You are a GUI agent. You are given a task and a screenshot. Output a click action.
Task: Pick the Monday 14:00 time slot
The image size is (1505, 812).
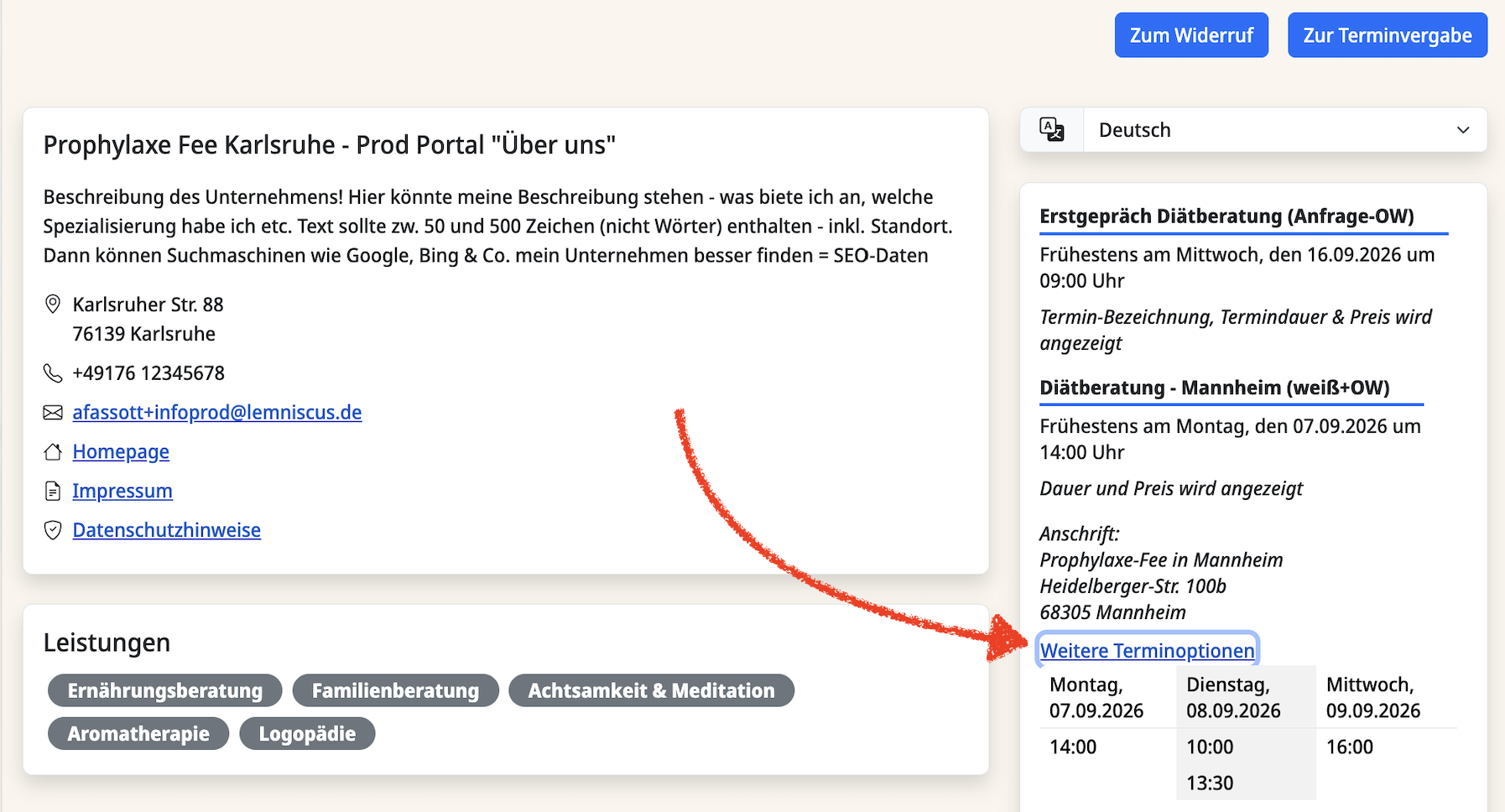pyautogui.click(x=1073, y=747)
